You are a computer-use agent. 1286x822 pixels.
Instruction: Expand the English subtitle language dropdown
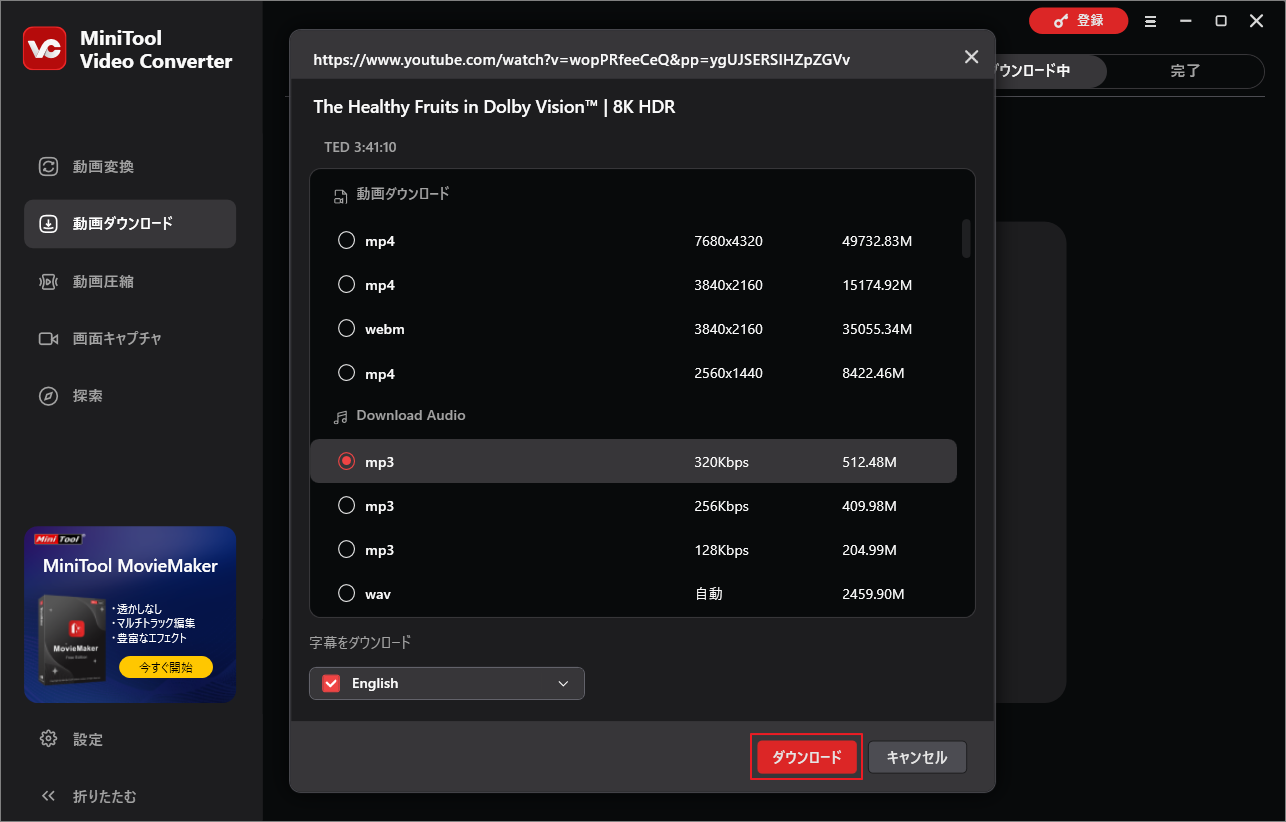pyautogui.click(x=563, y=684)
